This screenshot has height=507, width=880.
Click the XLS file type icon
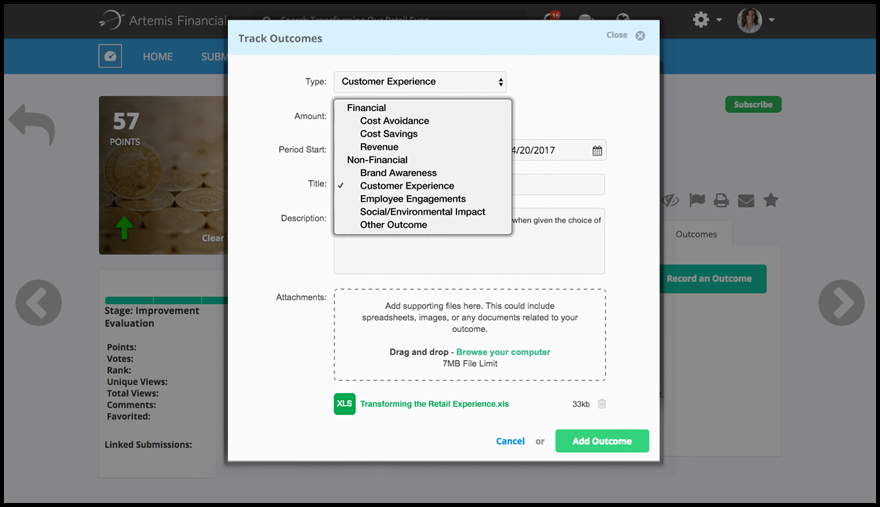pyautogui.click(x=345, y=404)
